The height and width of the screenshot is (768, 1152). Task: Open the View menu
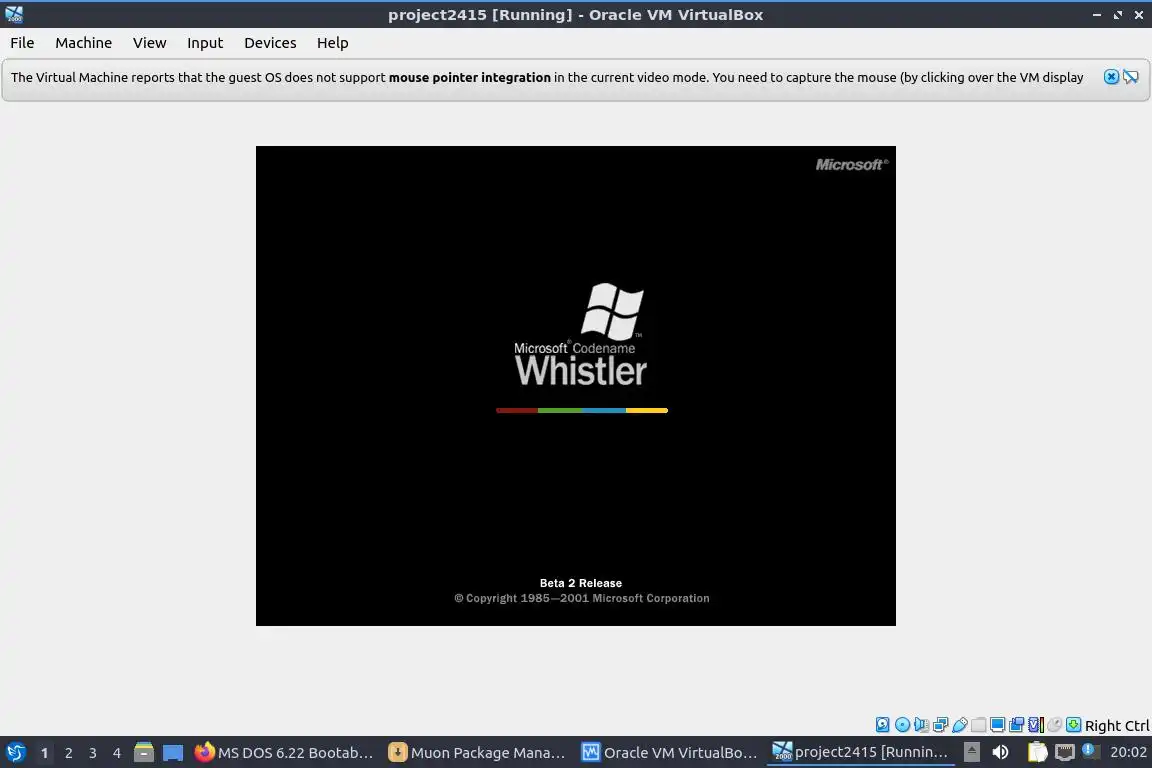point(149,43)
